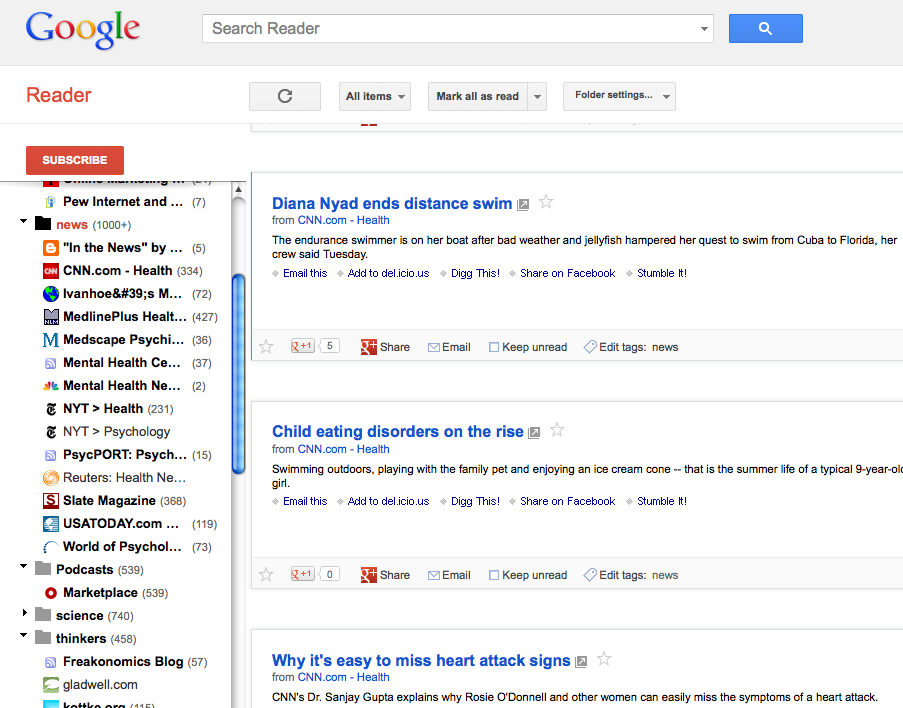Toggle footer star on Diana Nyad entry

[266, 346]
